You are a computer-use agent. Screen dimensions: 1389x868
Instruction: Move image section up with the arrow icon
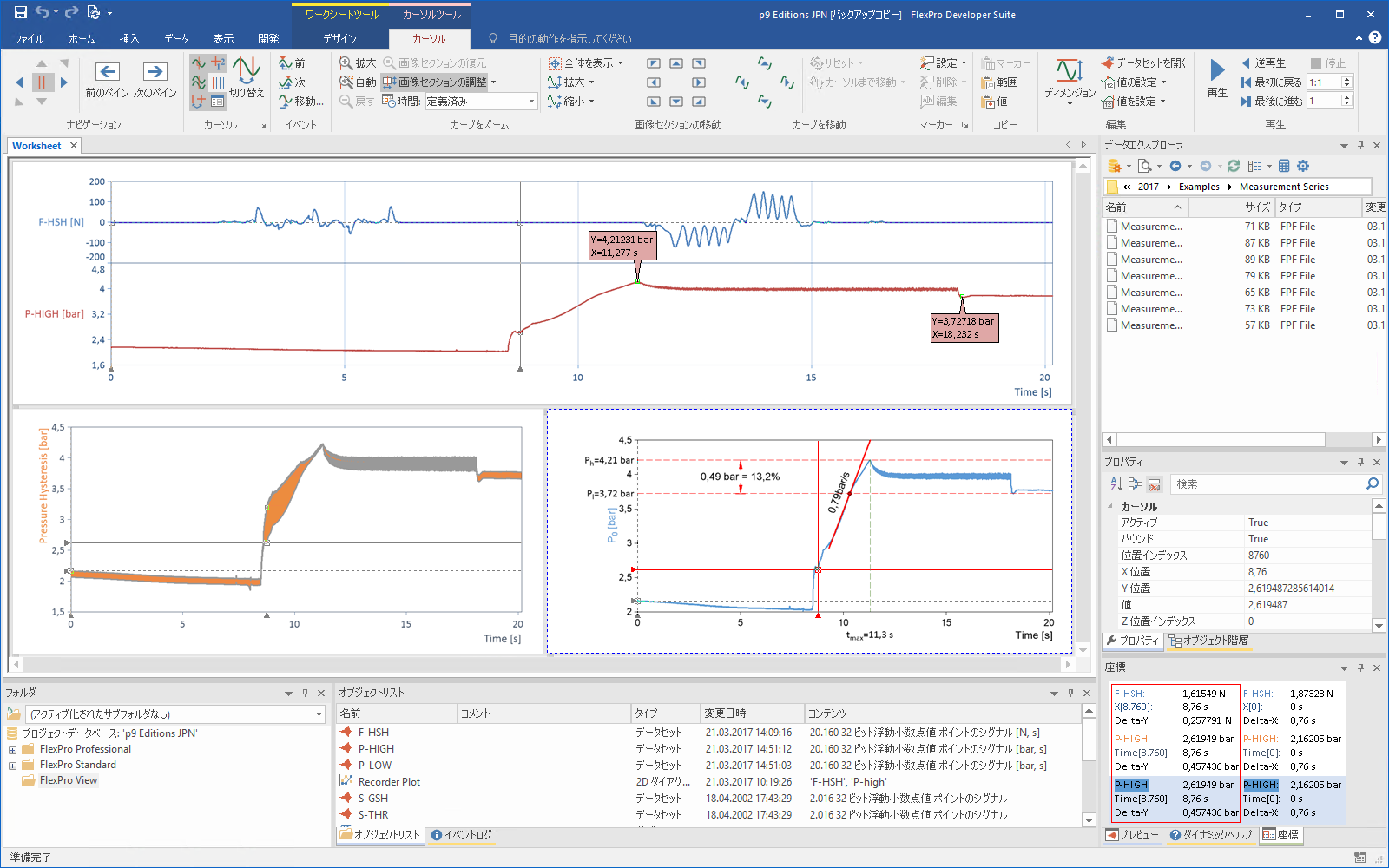point(676,63)
